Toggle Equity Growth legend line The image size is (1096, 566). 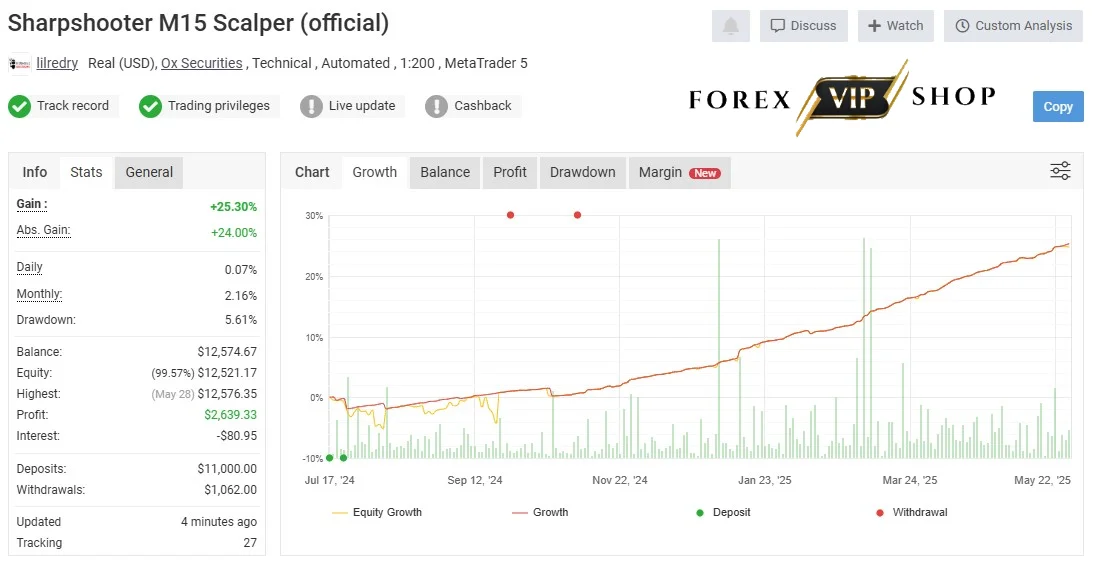pyautogui.click(x=377, y=512)
